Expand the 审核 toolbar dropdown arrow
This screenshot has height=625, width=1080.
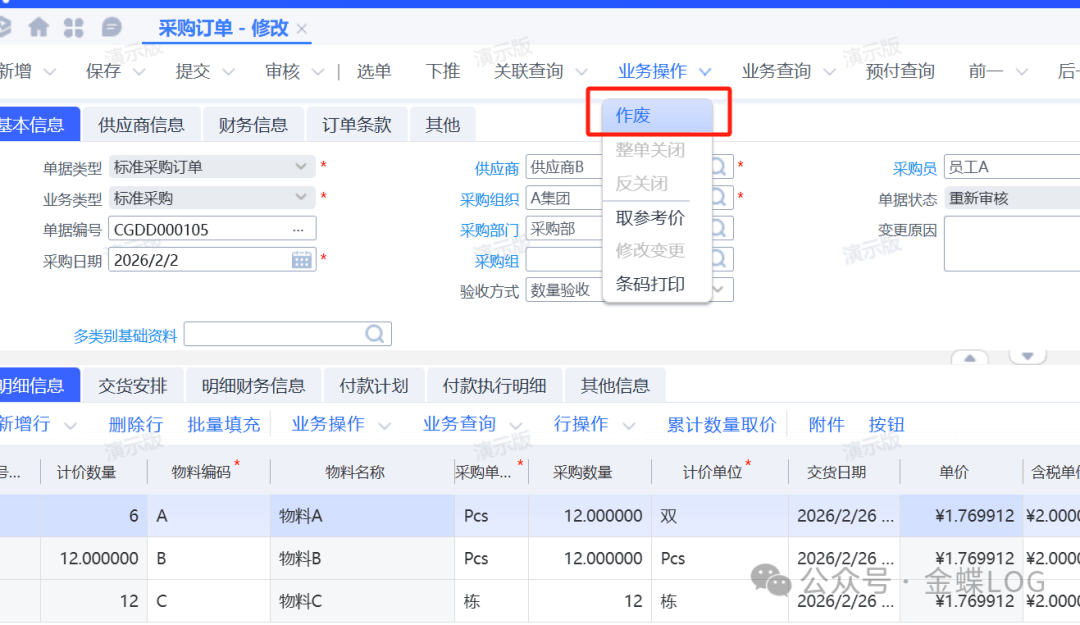point(319,72)
